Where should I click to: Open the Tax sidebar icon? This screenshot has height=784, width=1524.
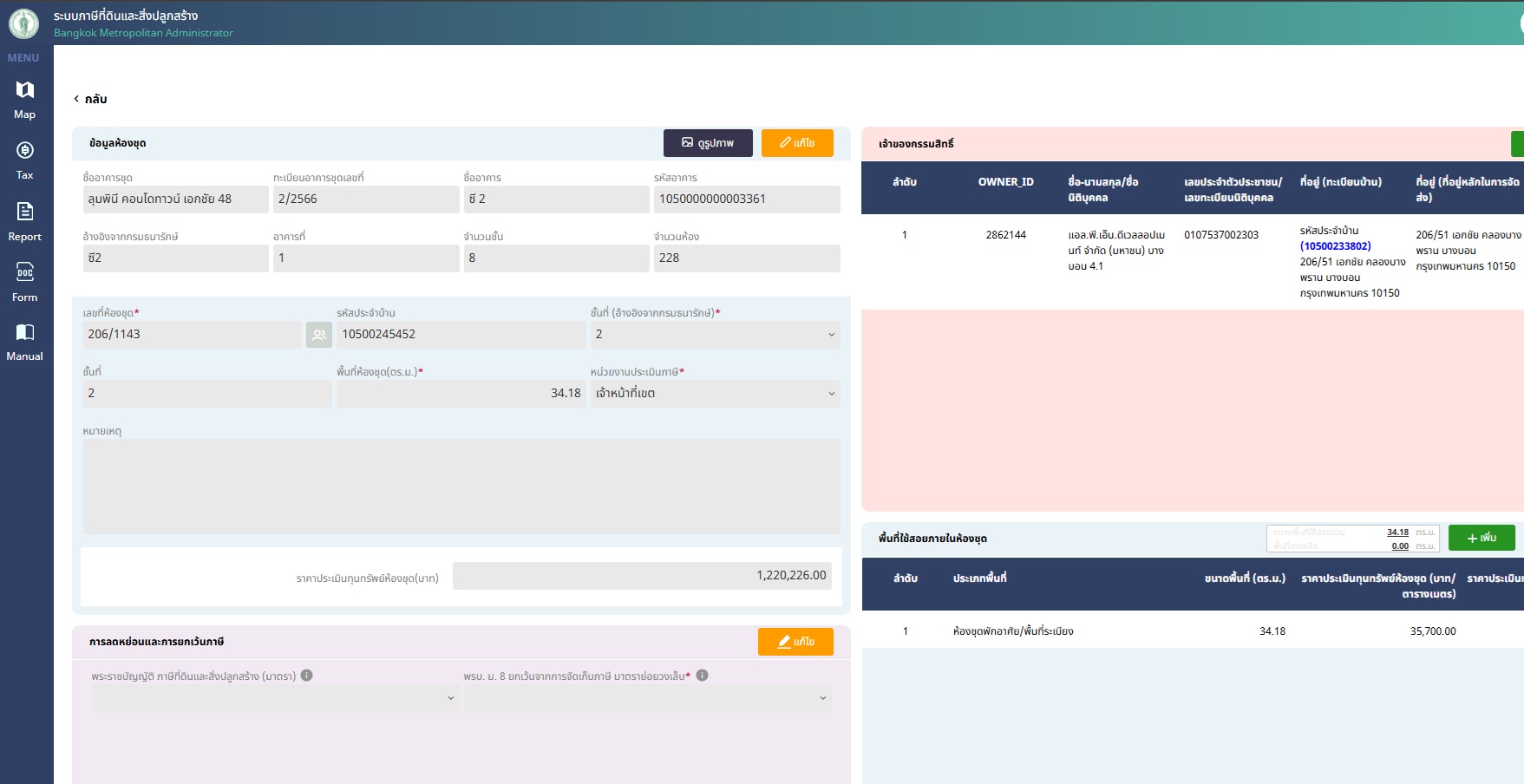[25, 151]
